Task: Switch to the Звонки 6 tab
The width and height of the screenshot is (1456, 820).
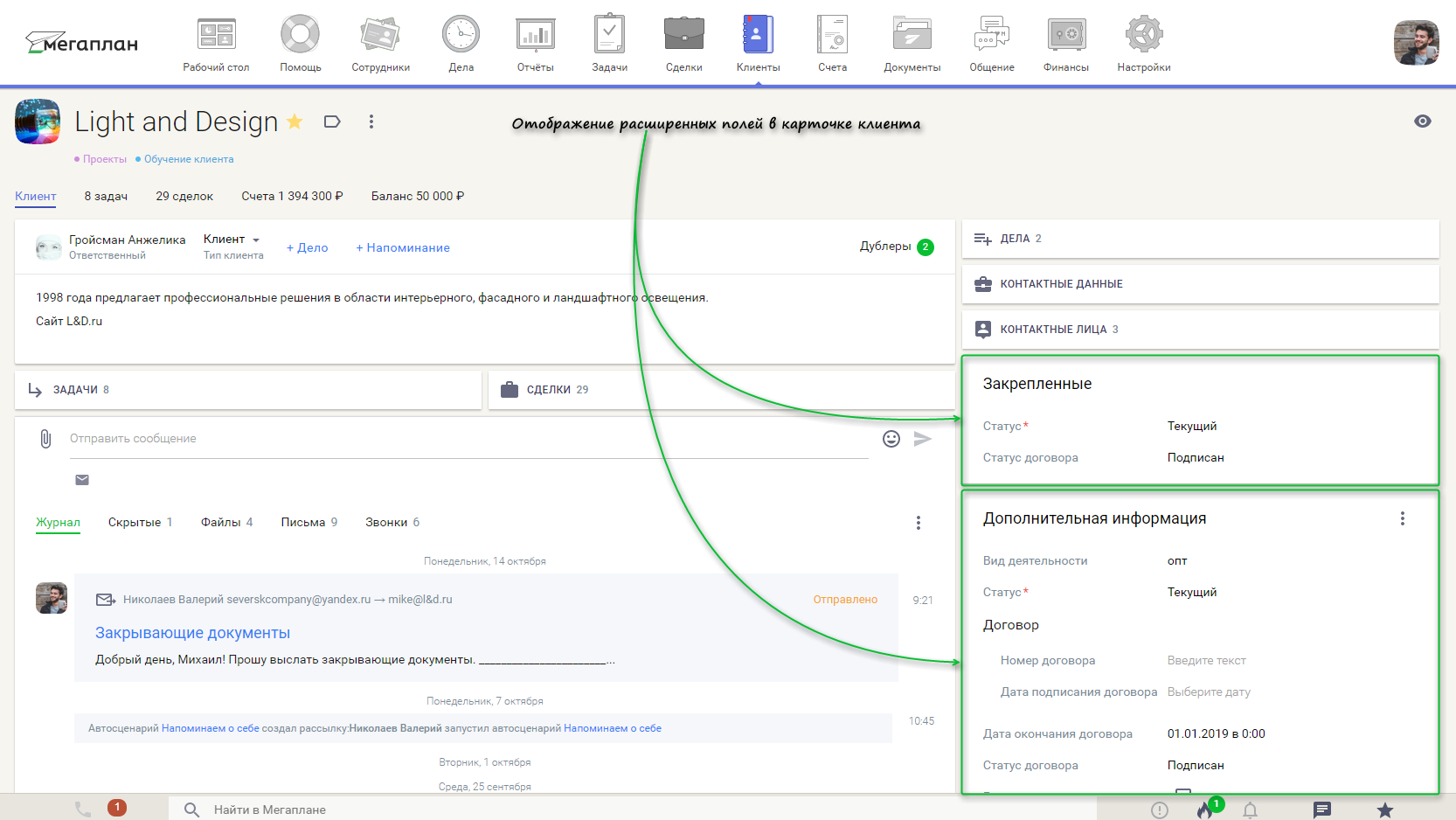Action: (392, 523)
